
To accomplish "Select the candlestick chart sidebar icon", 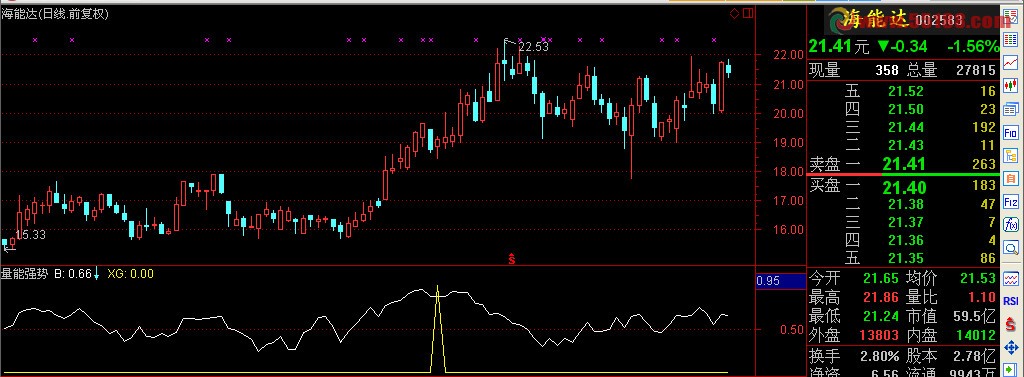I will pyautogui.click(x=1011, y=85).
